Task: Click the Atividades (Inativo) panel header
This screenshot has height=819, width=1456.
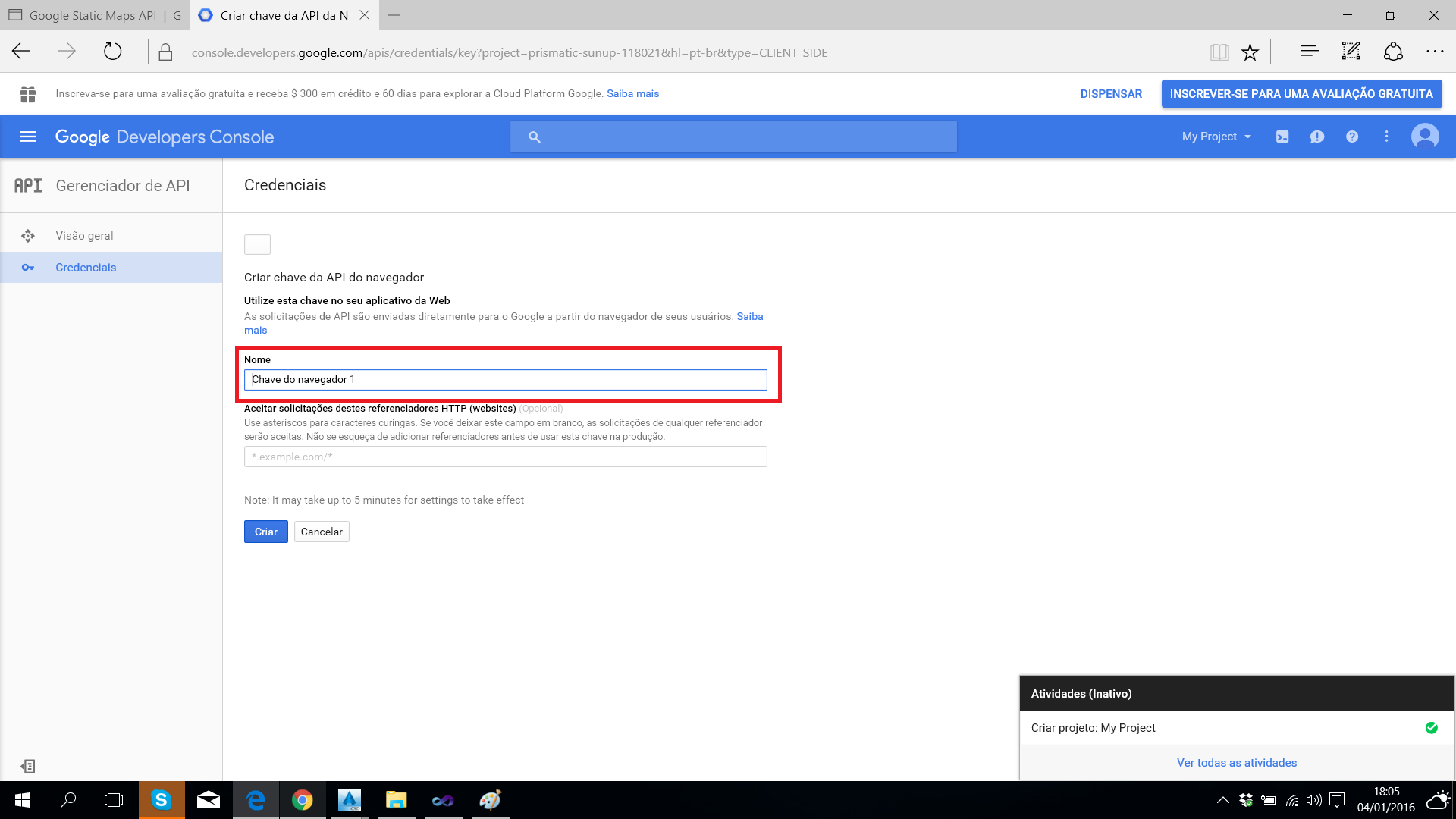Action: pyautogui.click(x=1237, y=694)
